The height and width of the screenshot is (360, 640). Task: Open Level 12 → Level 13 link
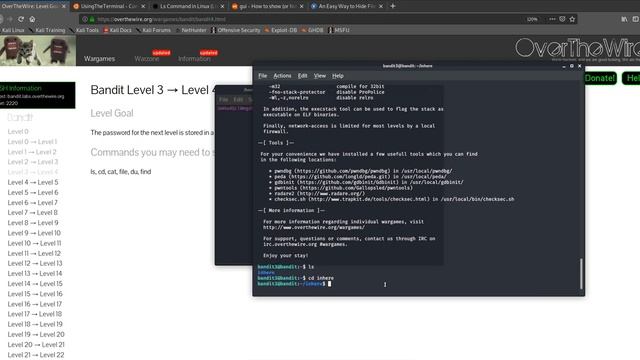click(x=35, y=263)
